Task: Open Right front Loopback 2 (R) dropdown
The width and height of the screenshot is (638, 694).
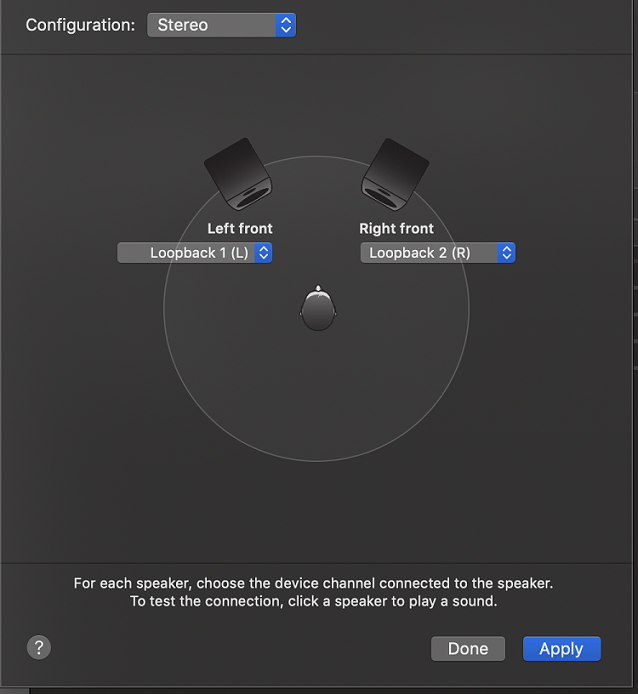Action: [437, 253]
